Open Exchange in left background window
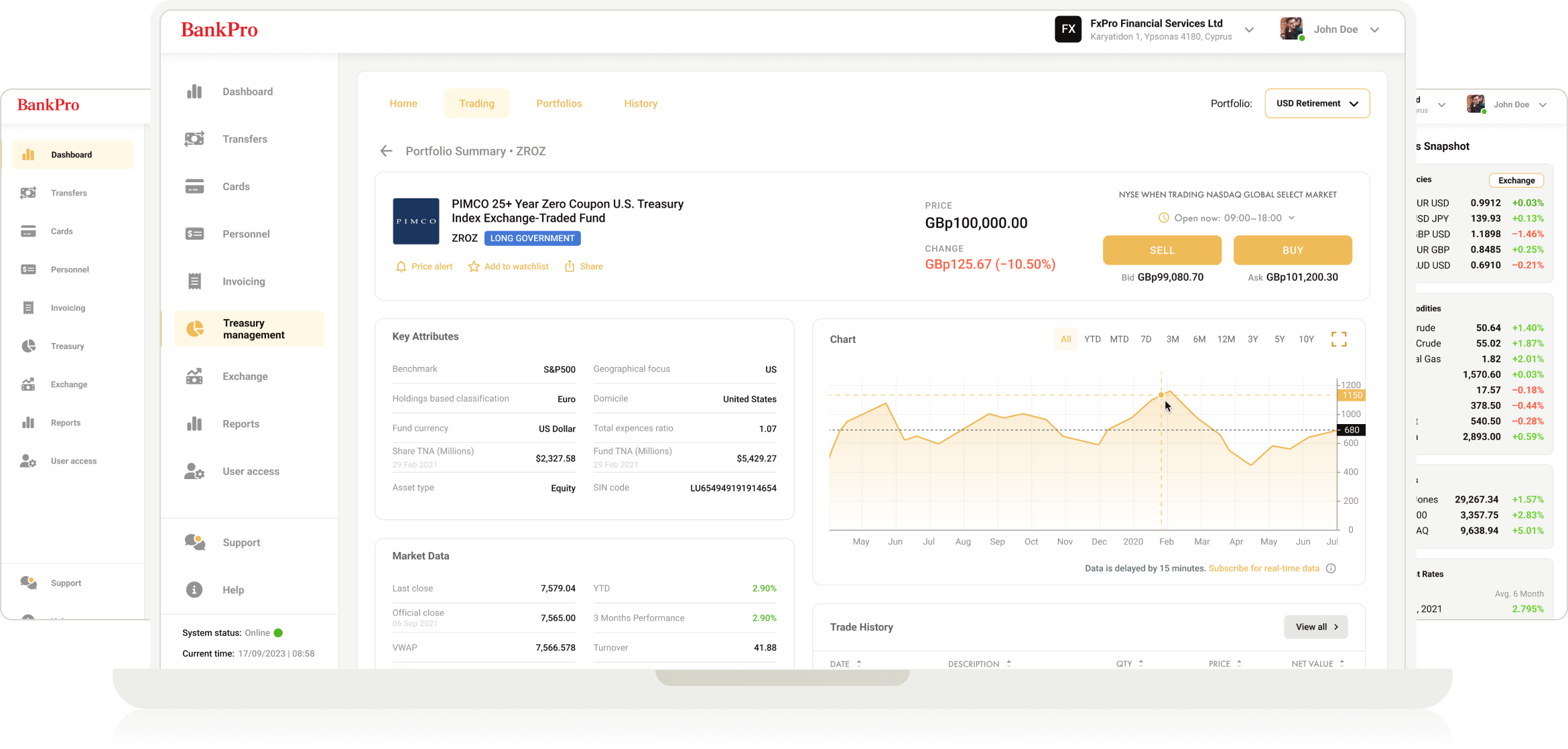 tap(69, 385)
